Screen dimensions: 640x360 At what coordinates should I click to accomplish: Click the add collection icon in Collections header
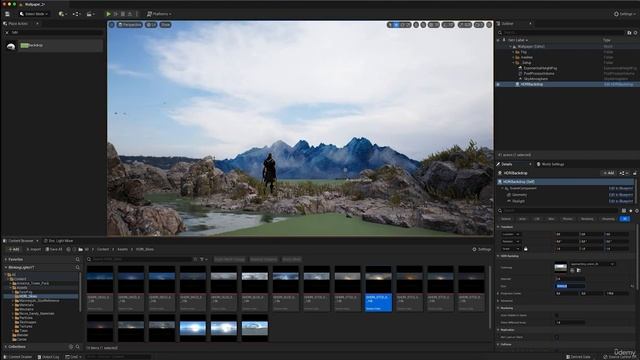[71, 347]
